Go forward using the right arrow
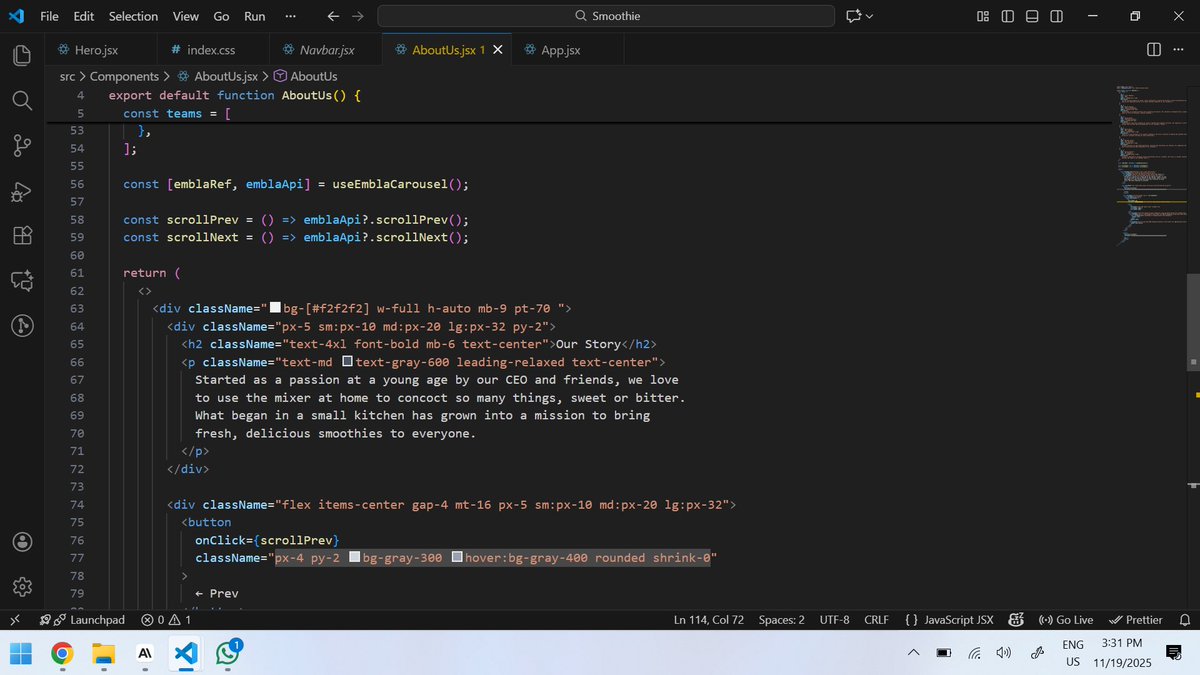 (x=357, y=16)
